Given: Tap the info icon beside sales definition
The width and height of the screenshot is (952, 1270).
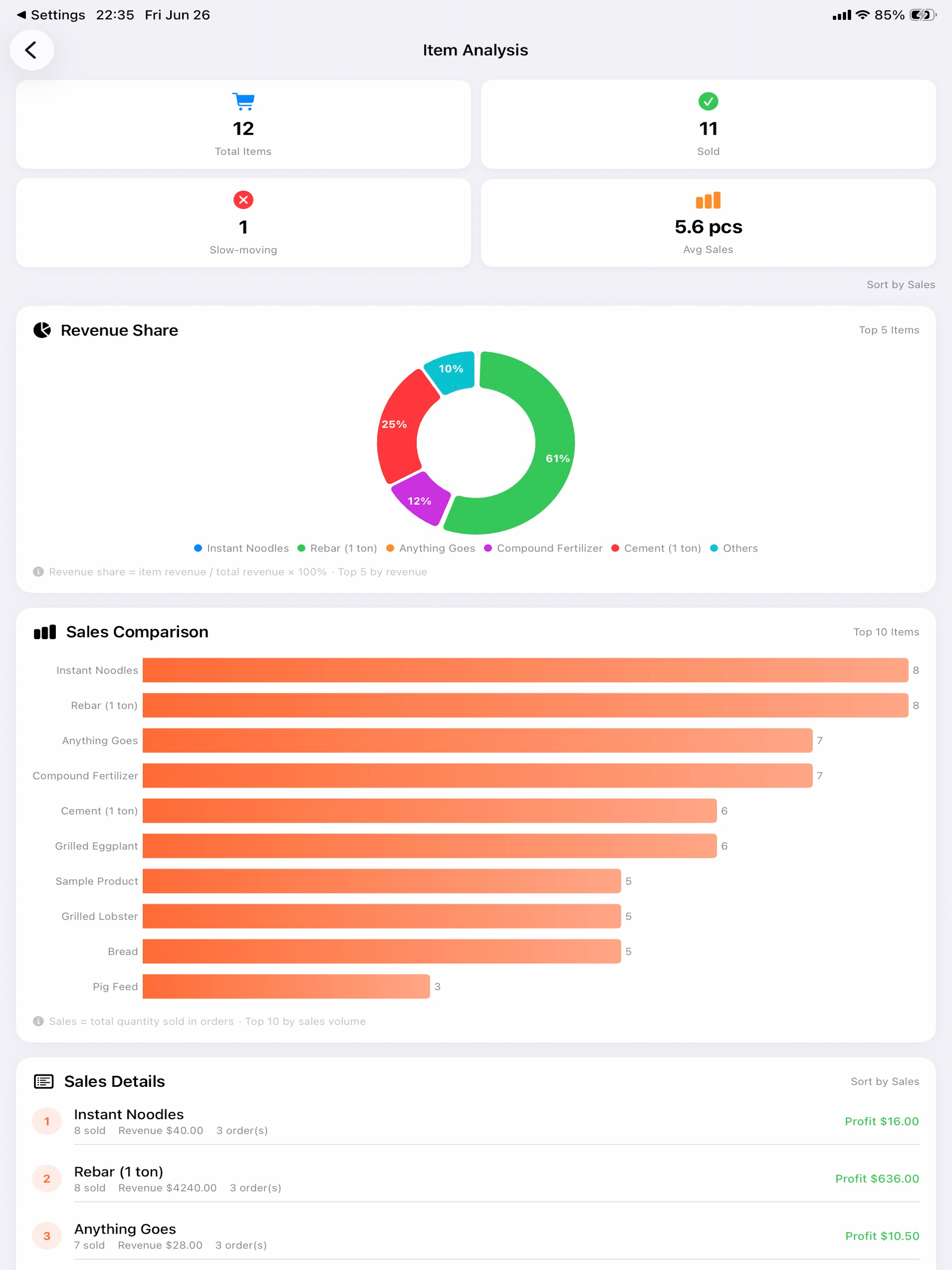Looking at the screenshot, I should (38, 1021).
